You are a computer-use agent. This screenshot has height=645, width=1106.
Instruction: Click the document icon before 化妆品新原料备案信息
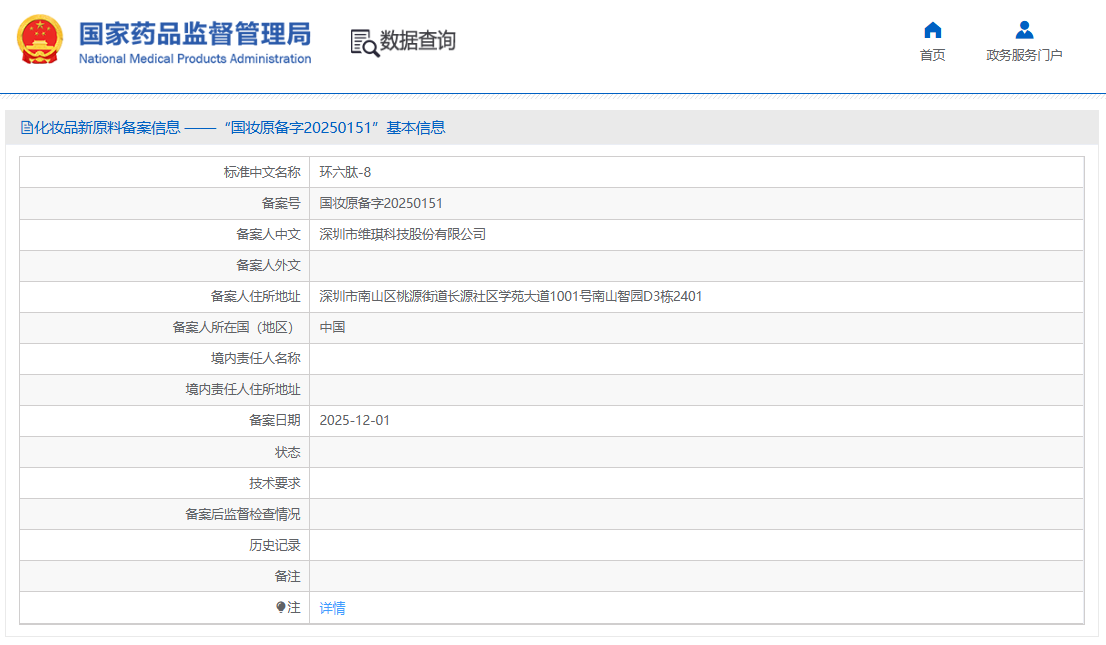coord(27,127)
